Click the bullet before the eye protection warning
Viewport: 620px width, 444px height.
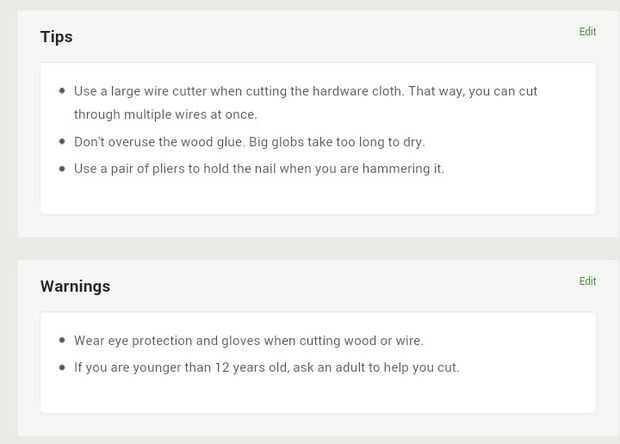coord(63,341)
